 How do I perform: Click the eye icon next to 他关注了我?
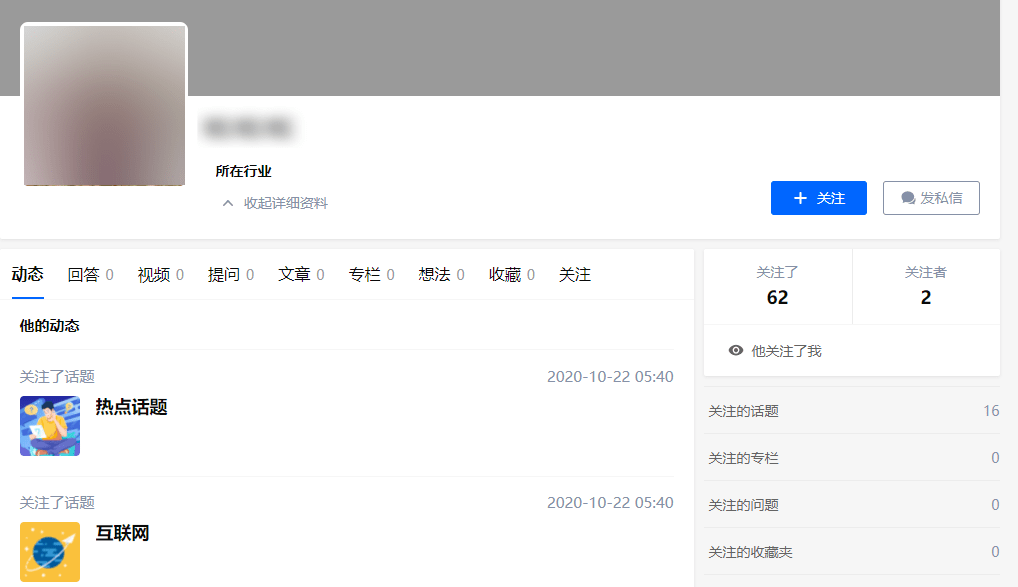[737, 350]
